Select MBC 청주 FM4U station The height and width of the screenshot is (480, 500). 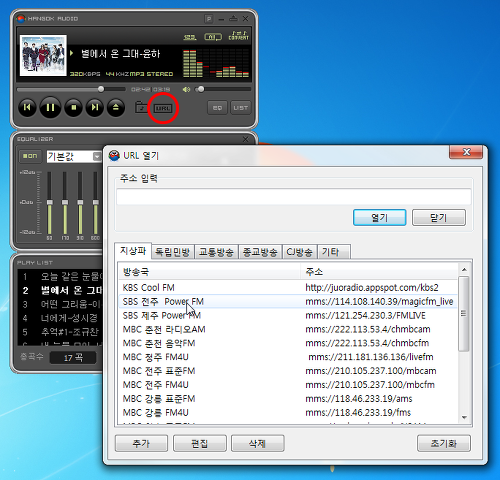tap(288, 357)
